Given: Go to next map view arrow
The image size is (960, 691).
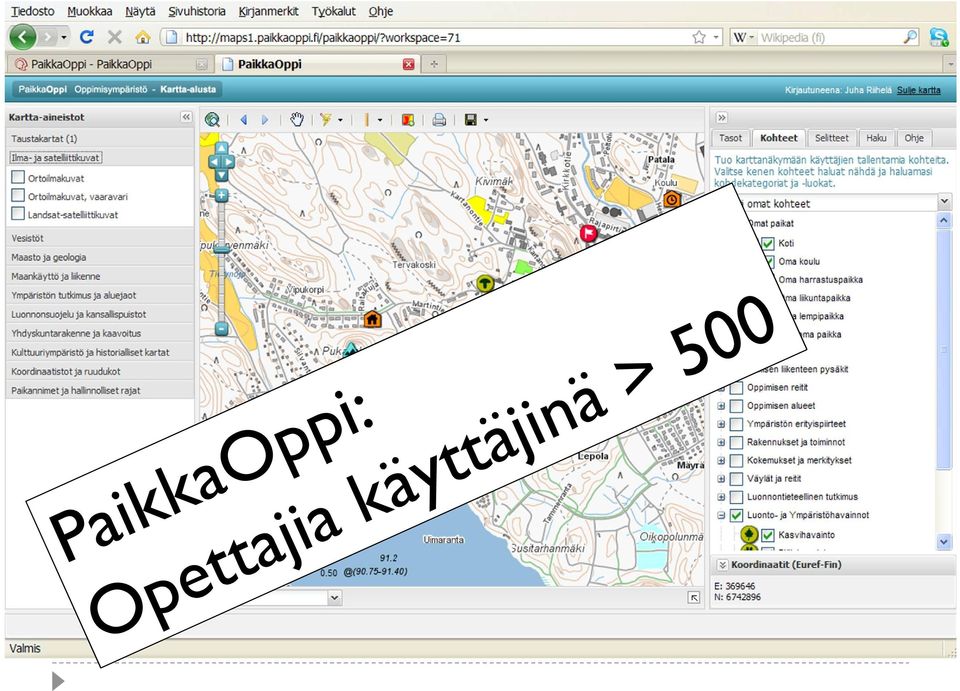Looking at the screenshot, I should (265, 120).
